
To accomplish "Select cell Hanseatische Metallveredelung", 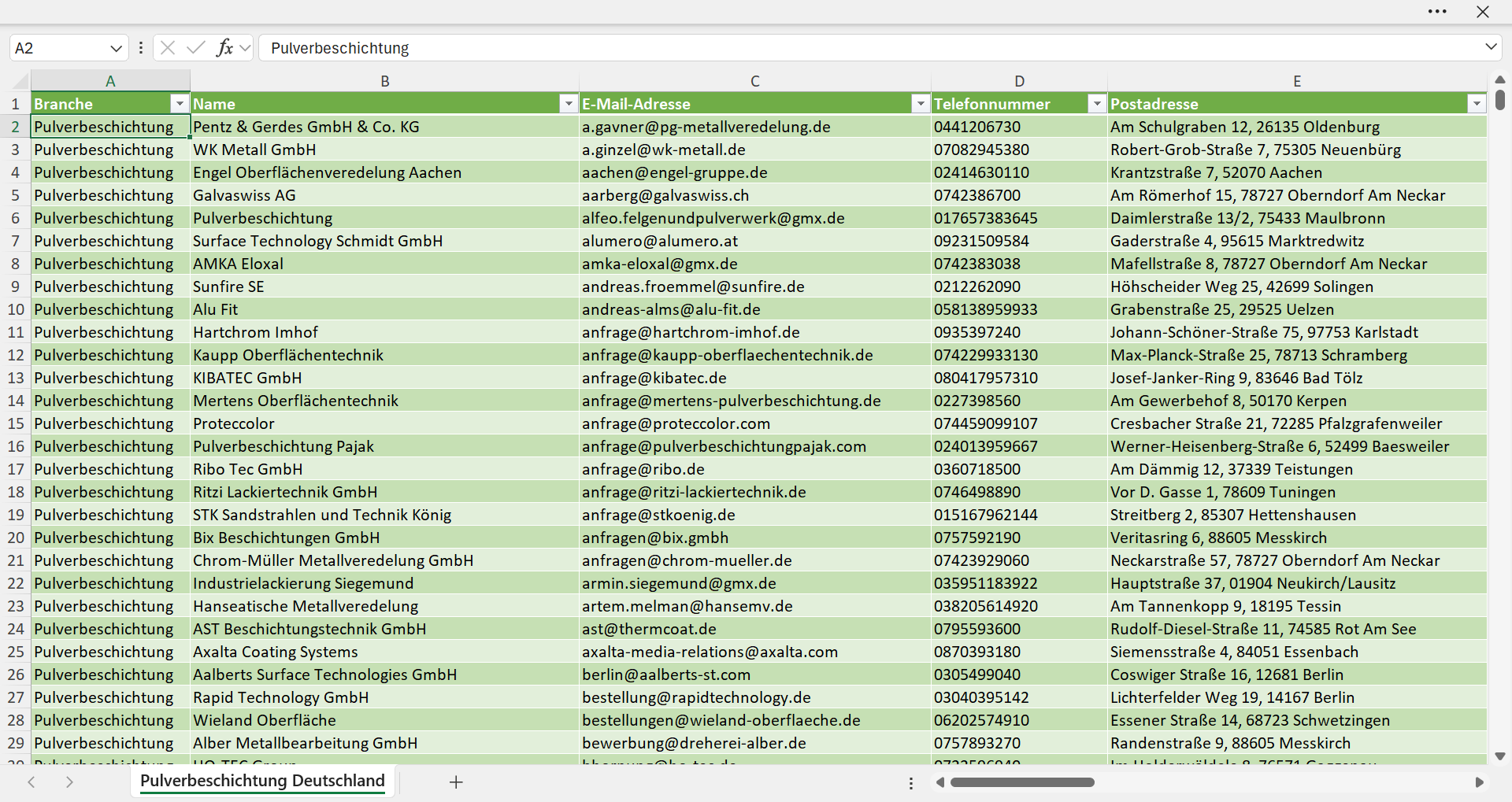I will click(384, 606).
